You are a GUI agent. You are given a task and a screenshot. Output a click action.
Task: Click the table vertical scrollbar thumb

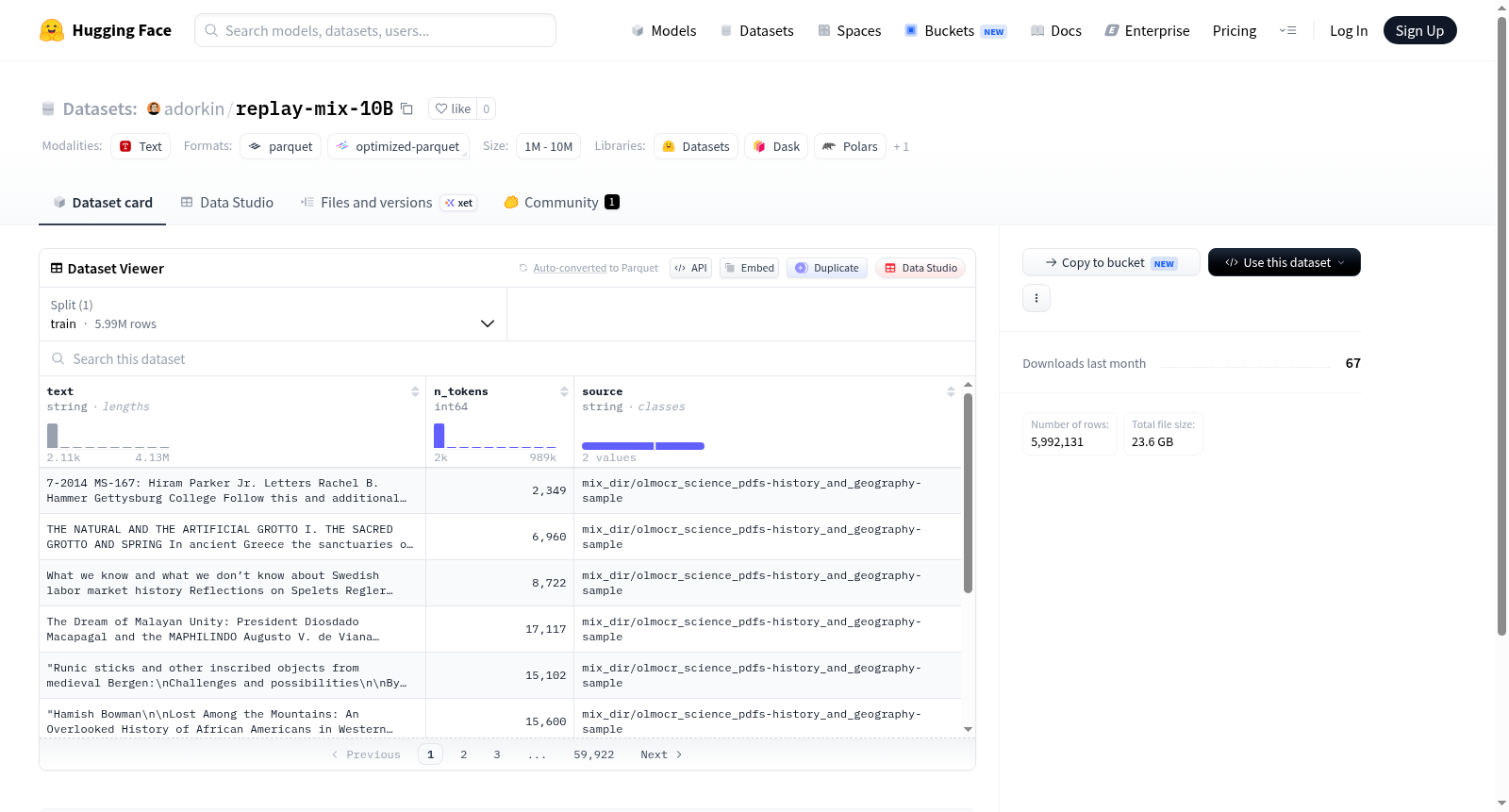click(x=968, y=493)
